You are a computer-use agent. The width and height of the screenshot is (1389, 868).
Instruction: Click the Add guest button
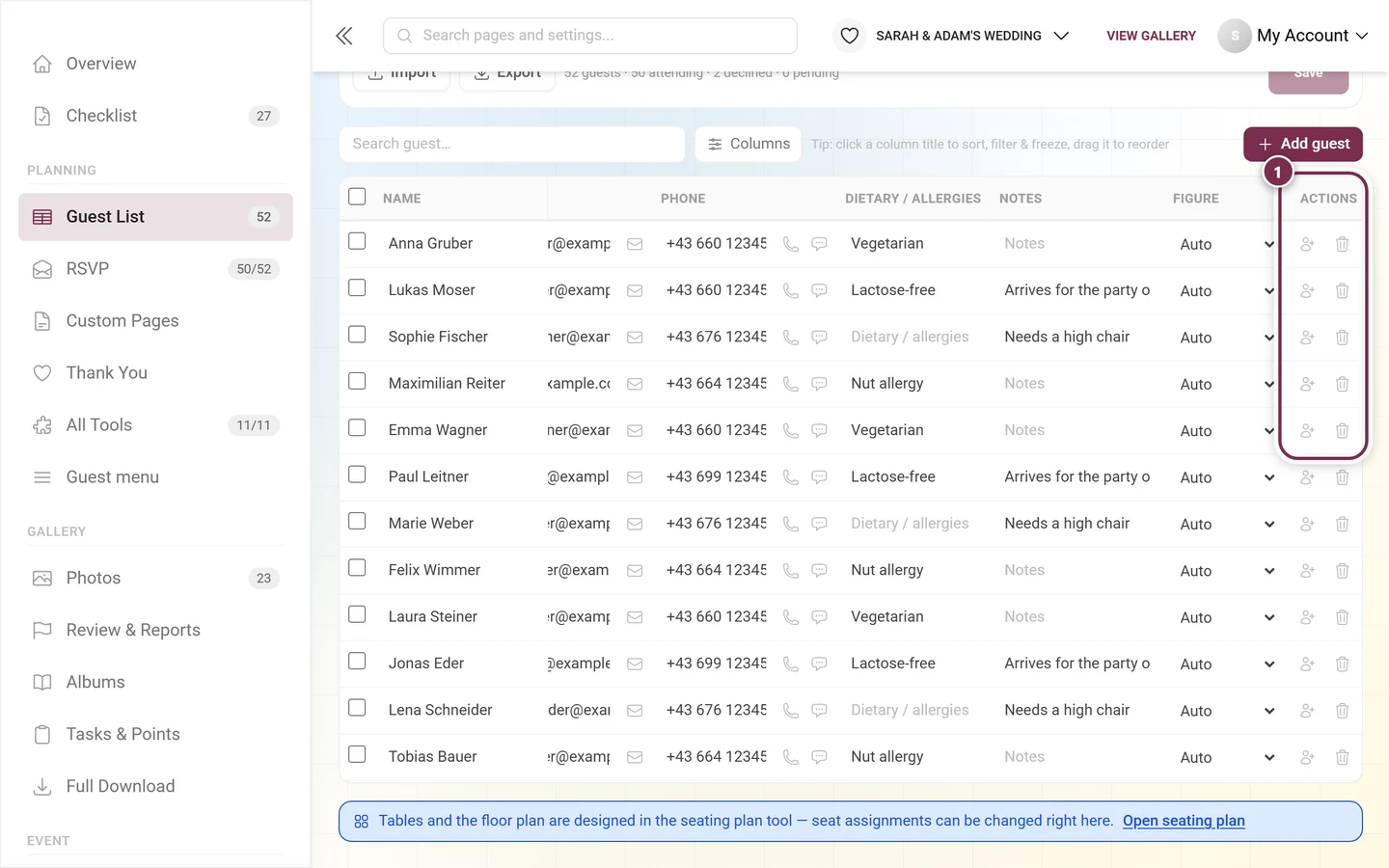point(1303,144)
